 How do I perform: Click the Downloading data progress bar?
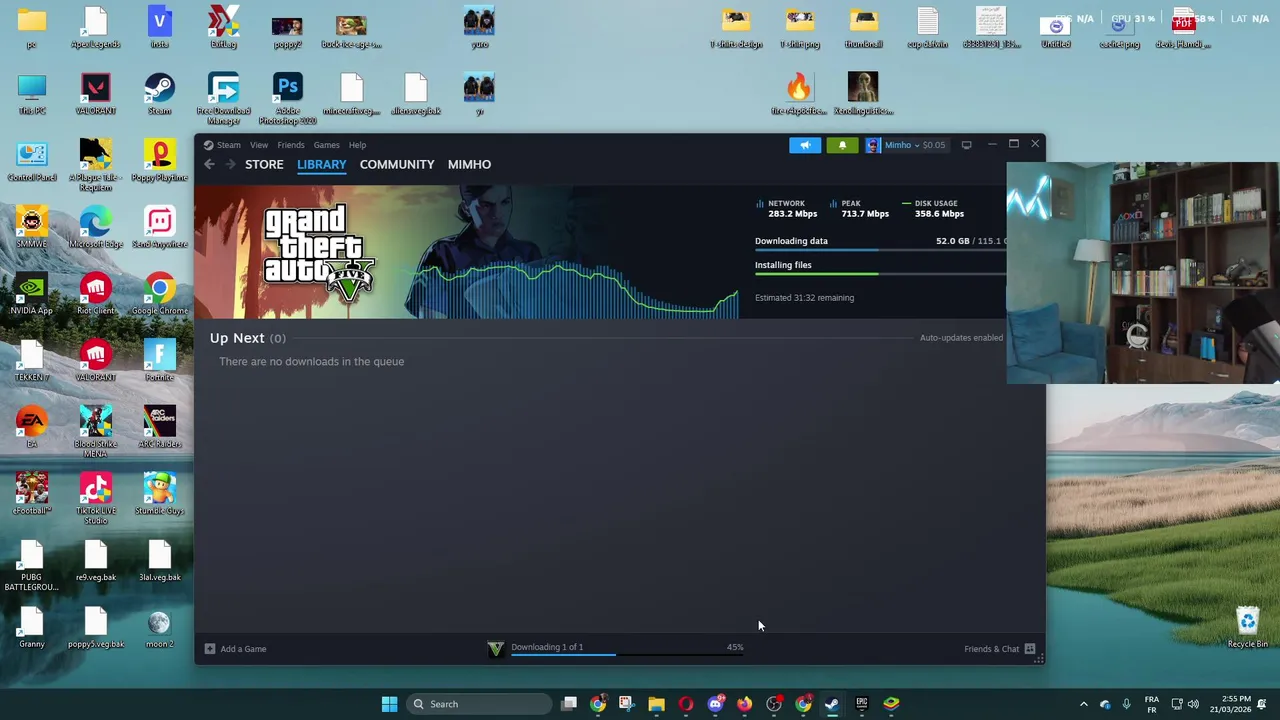coord(880,250)
